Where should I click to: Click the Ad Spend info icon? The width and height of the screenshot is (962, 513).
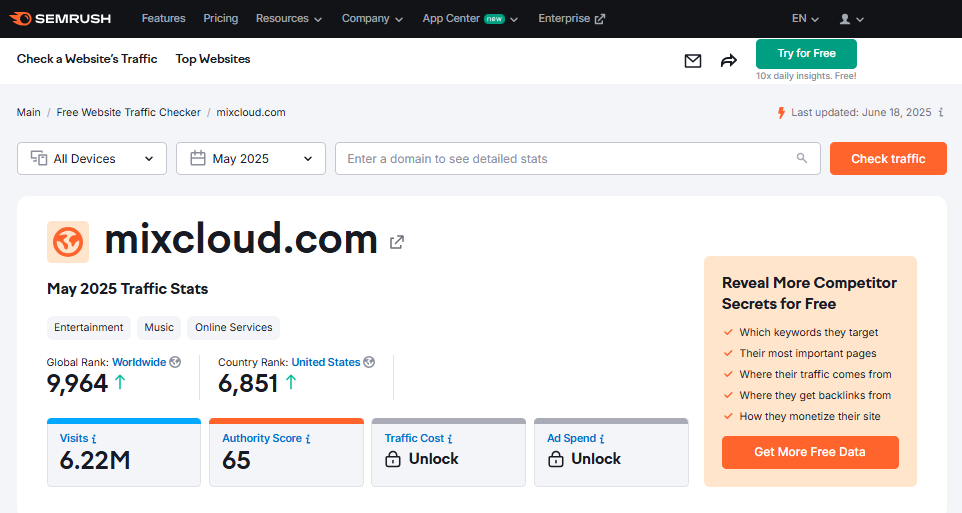pyautogui.click(x=602, y=439)
